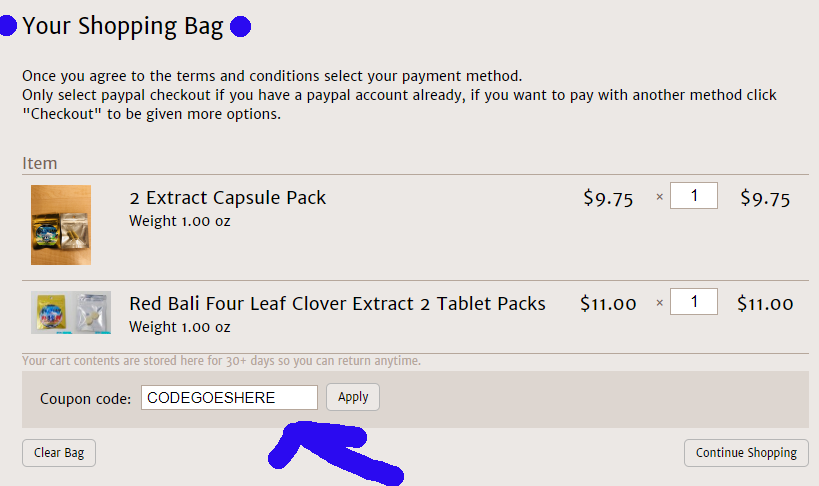819x486 pixels.
Task: Open the Red Bali Tablet Packs thumbnail
Action: coord(71,312)
